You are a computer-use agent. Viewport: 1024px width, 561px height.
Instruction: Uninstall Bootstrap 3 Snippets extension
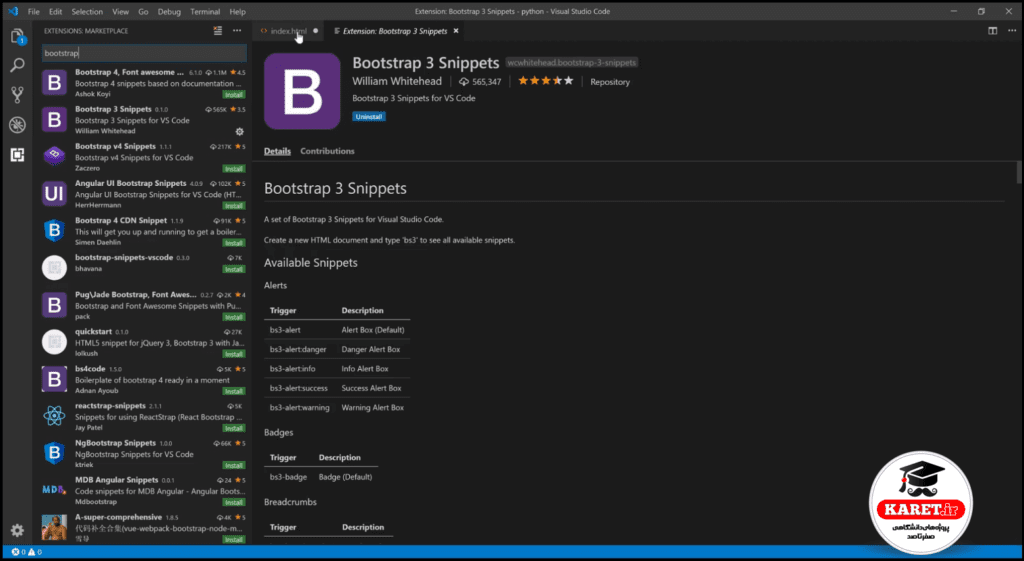[369, 116]
